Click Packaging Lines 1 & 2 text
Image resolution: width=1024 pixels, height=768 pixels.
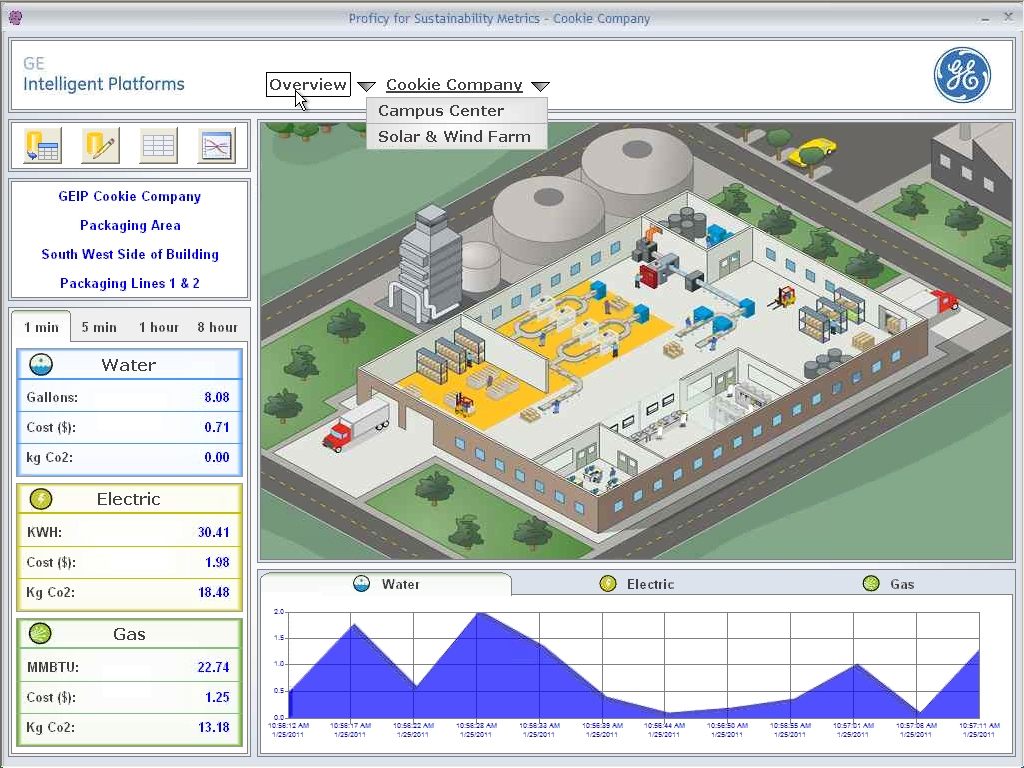[130, 283]
